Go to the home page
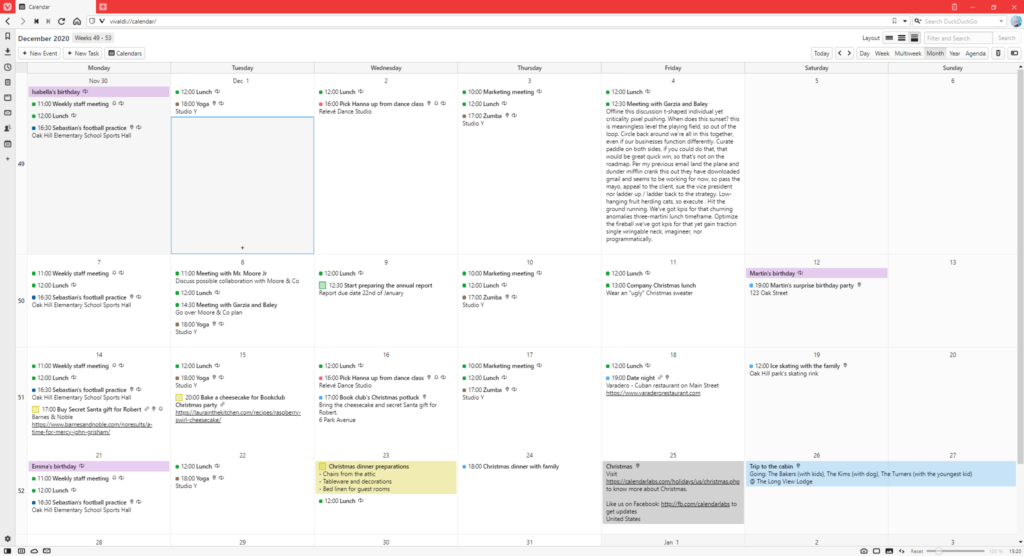1024x556 pixels. tap(76, 22)
